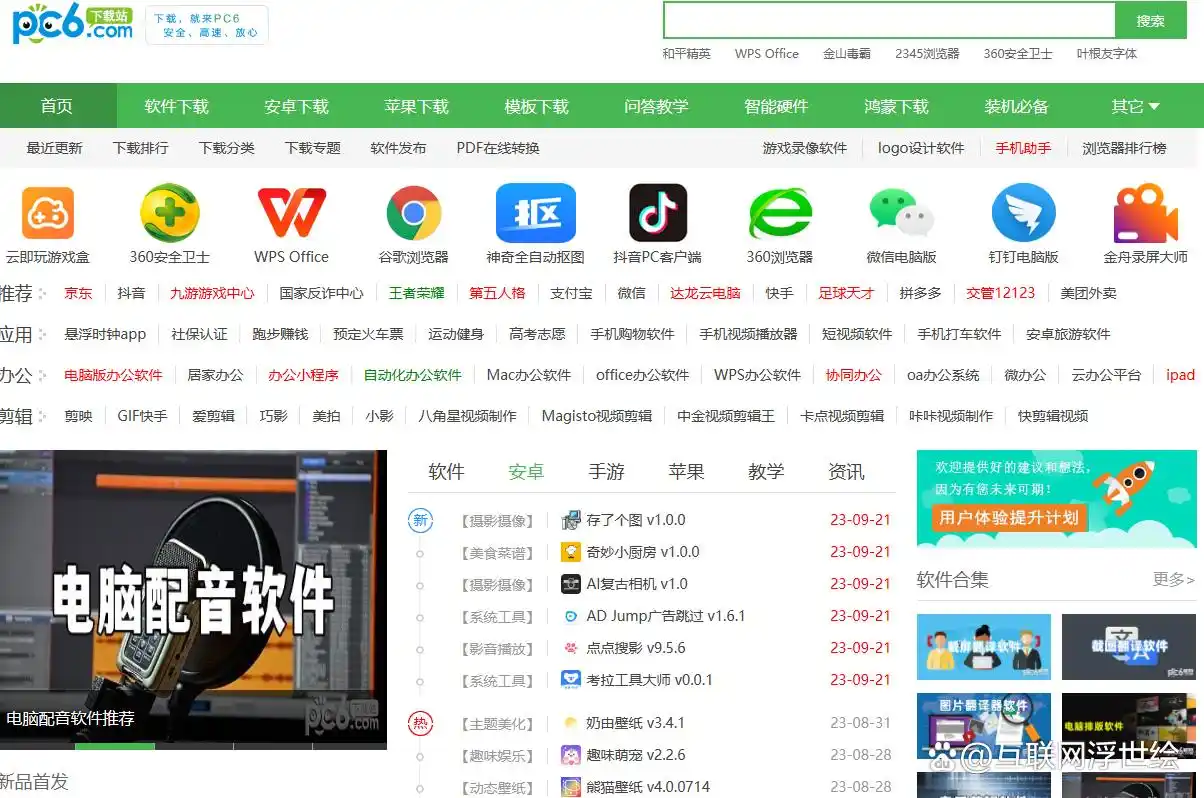The height and width of the screenshot is (798, 1204).
Task: Open the 其它 dropdown in the navigation bar
Action: pos(1134,104)
